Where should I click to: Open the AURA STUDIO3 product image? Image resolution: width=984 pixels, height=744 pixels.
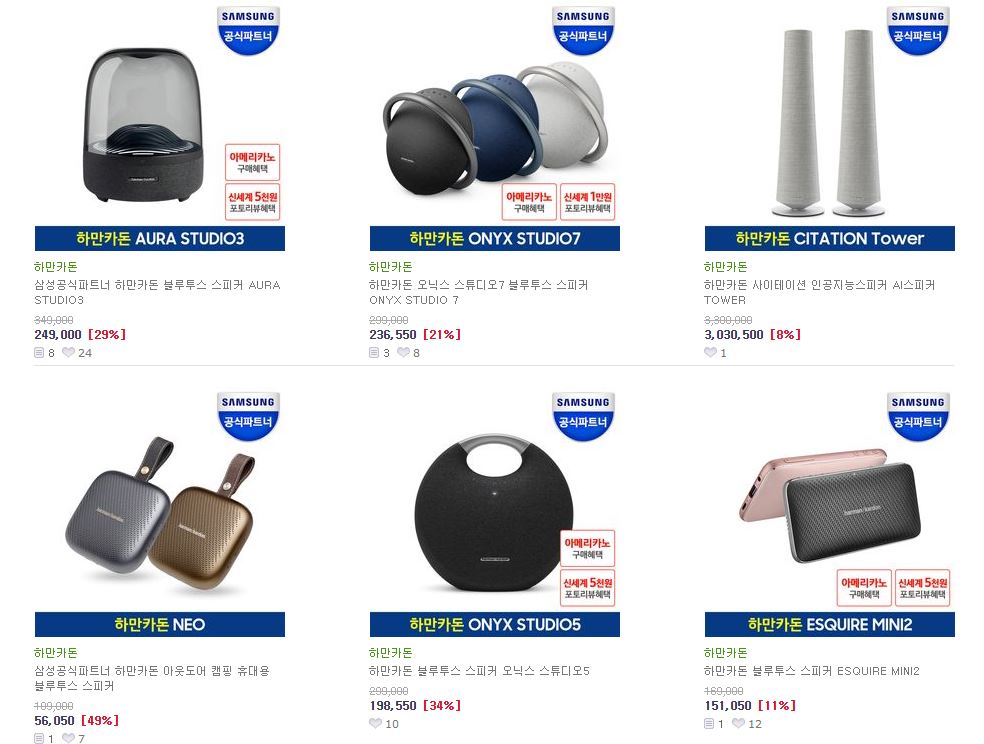pyautogui.click(x=159, y=126)
